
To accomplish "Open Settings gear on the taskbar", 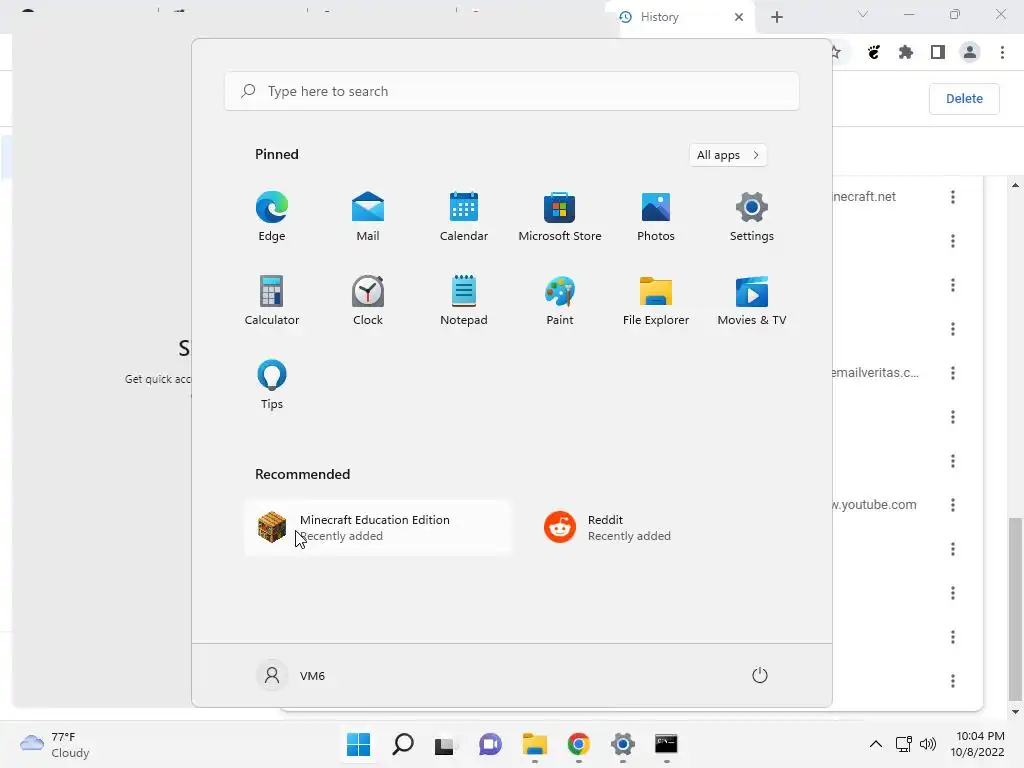I will [x=622, y=744].
